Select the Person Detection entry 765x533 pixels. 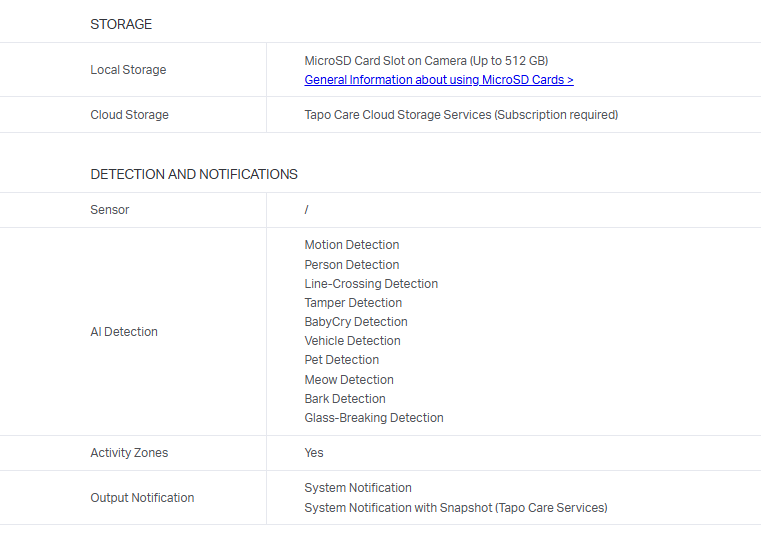click(352, 265)
